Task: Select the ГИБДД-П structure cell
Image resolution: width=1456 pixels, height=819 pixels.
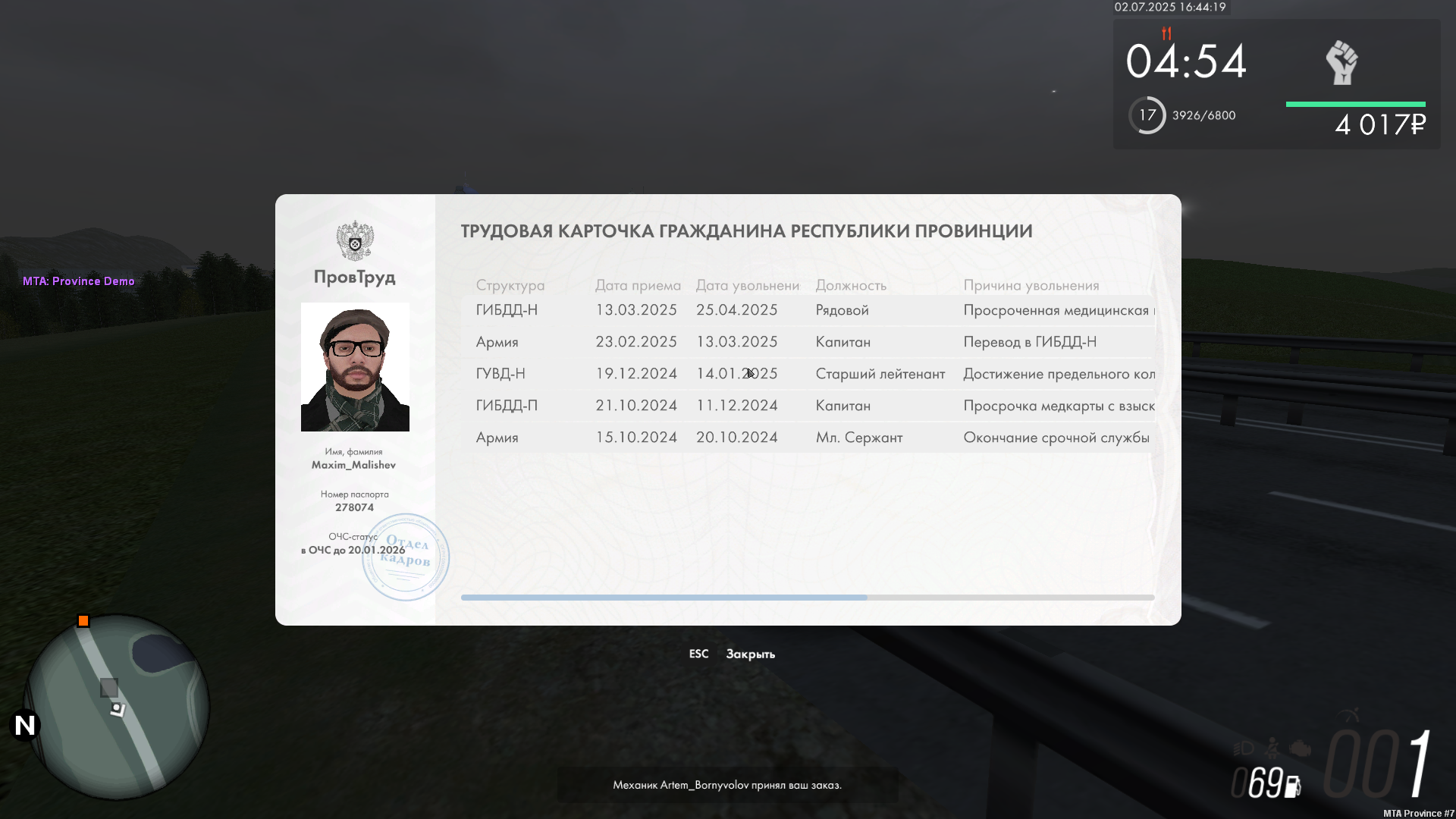Action: [507, 406]
